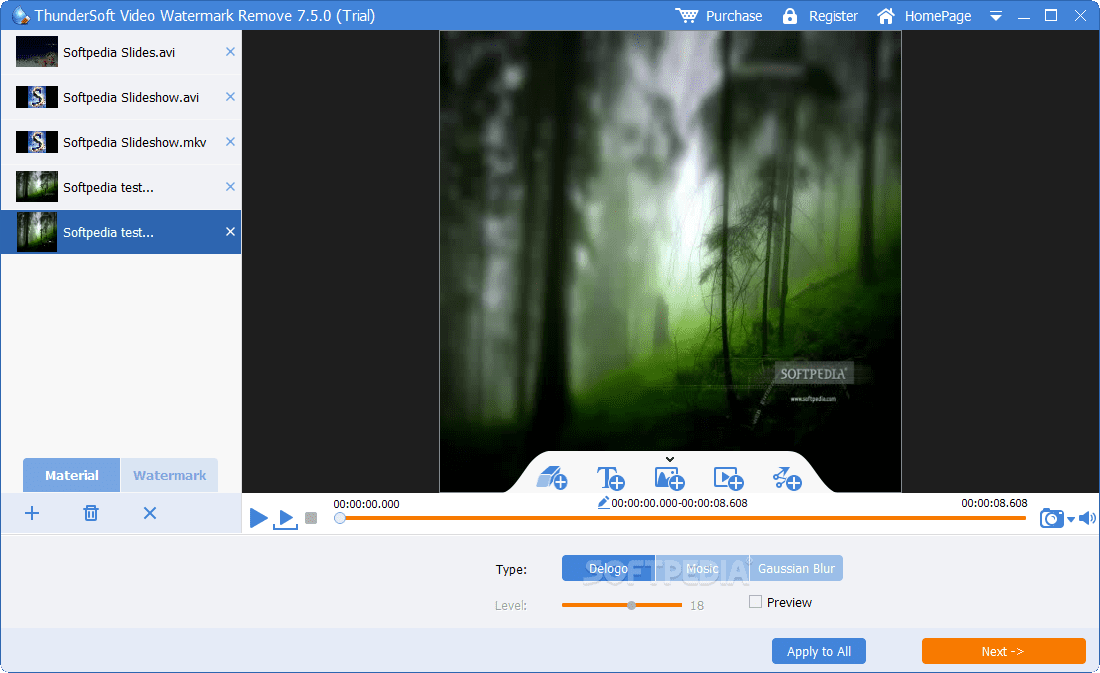Click the pencil edit time range icon
The image size is (1100, 673).
click(603, 502)
